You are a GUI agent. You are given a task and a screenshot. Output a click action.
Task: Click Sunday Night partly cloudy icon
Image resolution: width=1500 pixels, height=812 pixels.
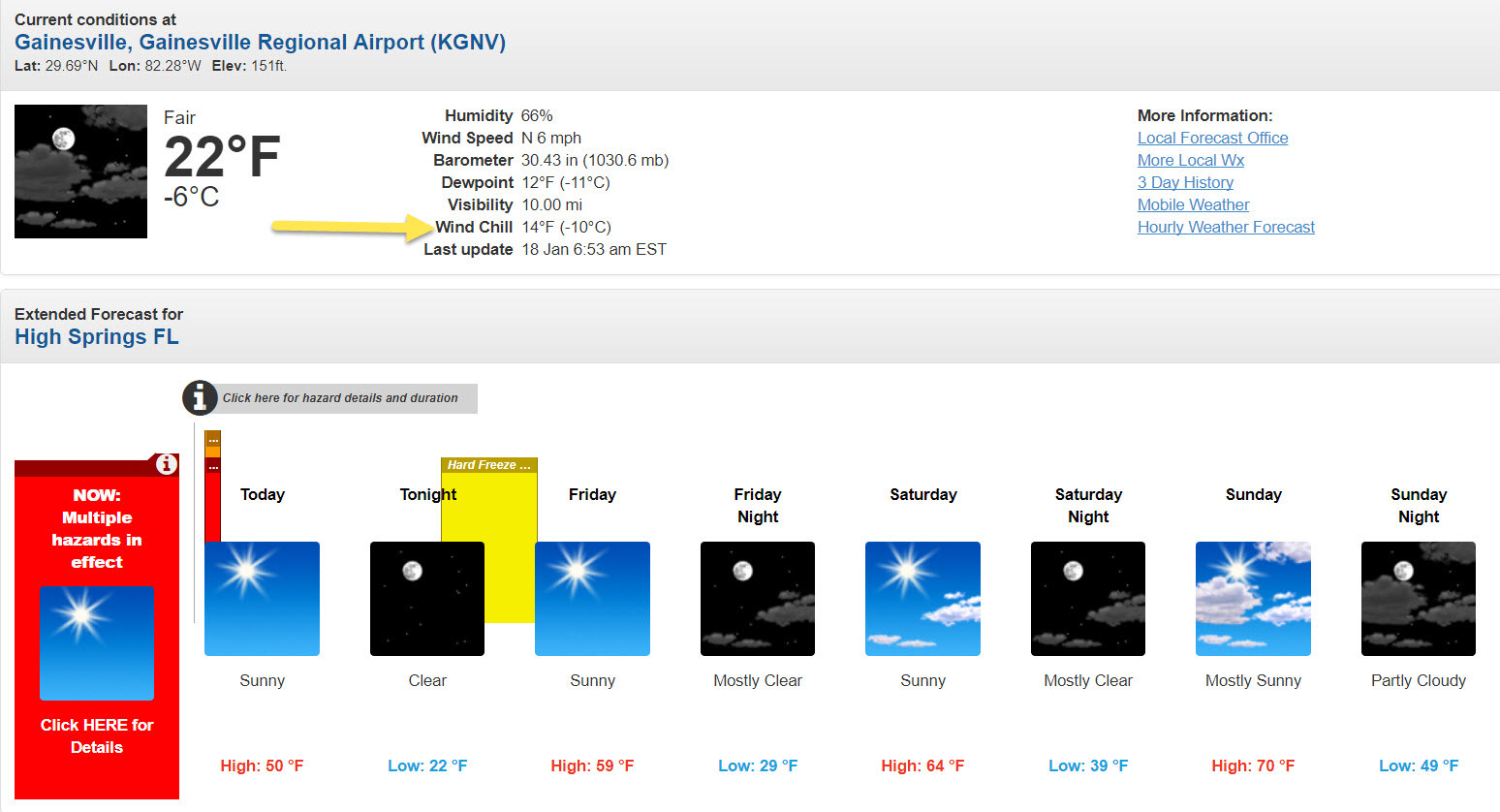tap(1418, 599)
